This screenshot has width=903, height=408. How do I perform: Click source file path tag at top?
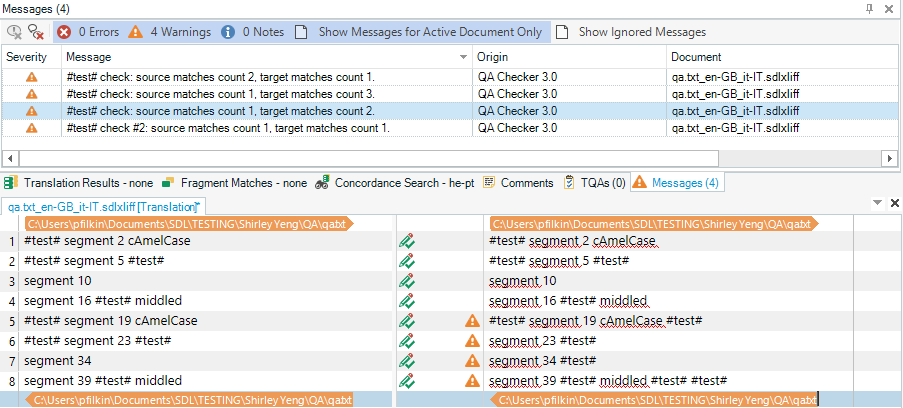tap(189, 224)
